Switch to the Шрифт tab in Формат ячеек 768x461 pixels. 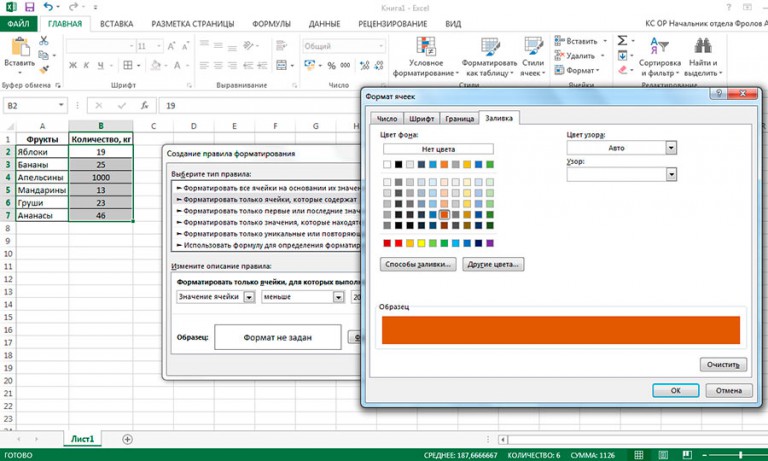(422, 119)
